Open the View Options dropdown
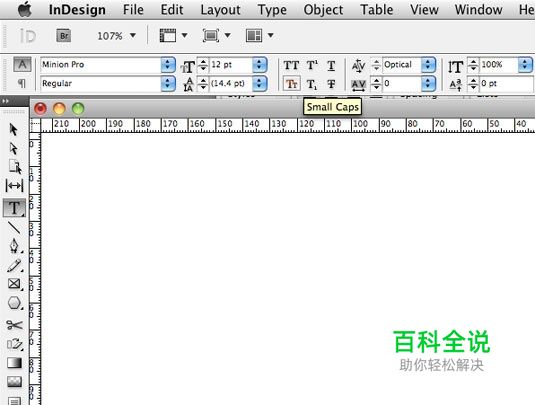535x405 pixels. (185, 35)
